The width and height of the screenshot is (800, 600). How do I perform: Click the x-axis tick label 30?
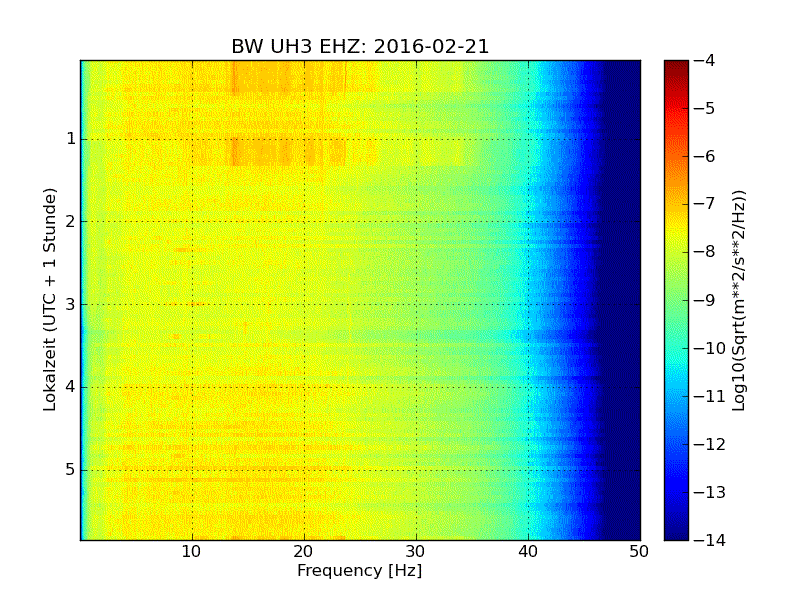(x=416, y=552)
